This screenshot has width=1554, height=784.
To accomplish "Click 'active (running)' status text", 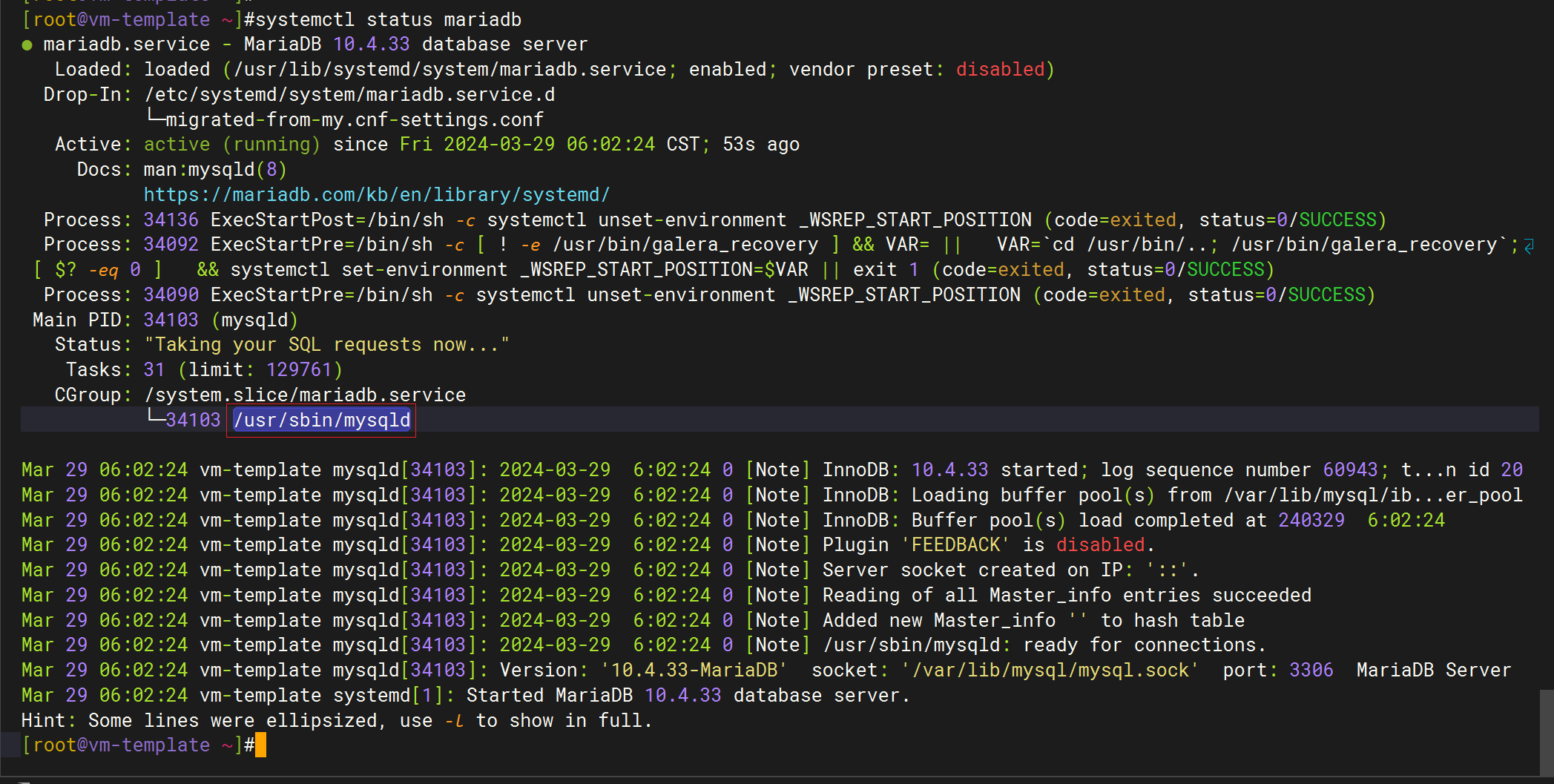I will [x=232, y=145].
